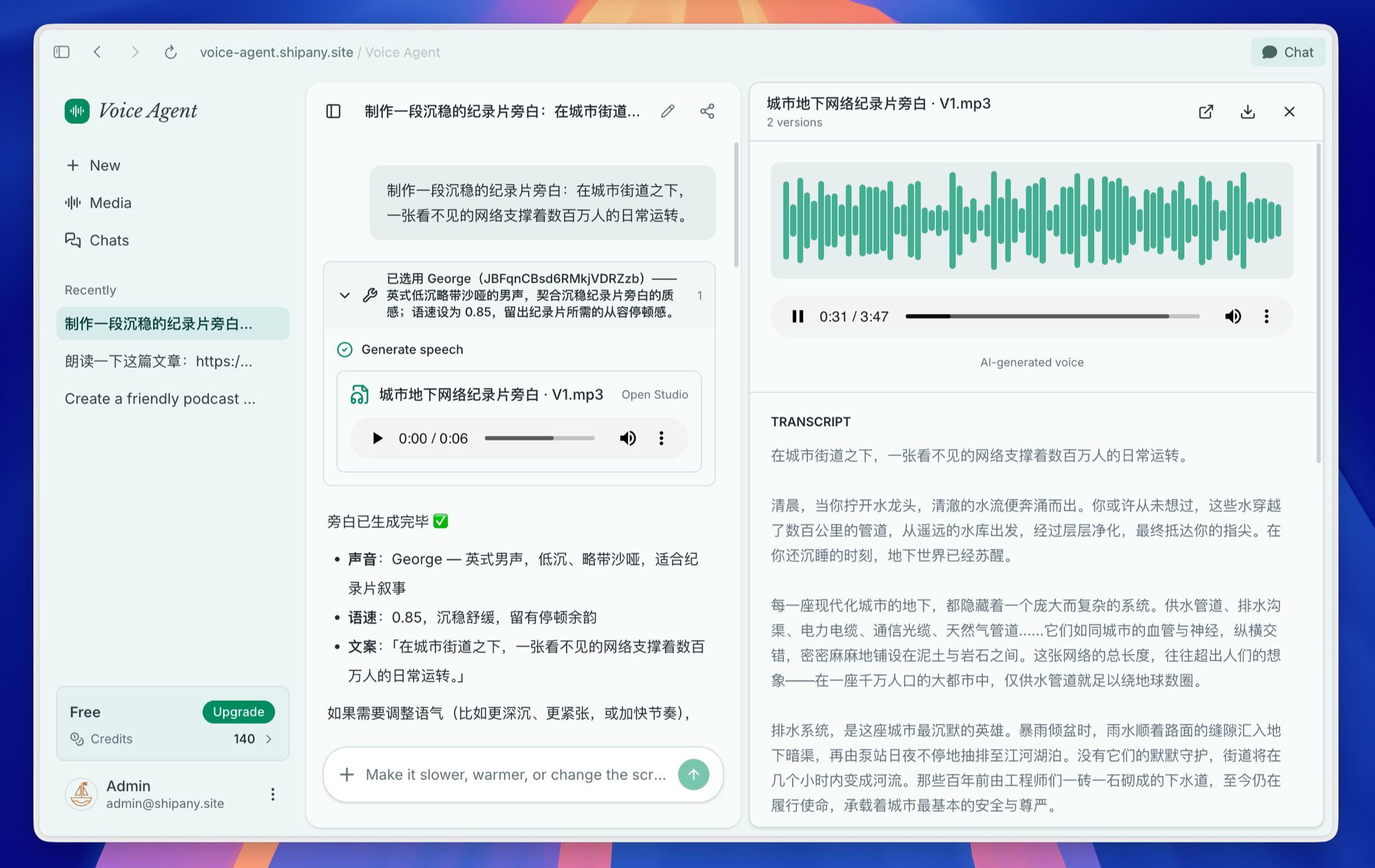The width and height of the screenshot is (1375, 868).
Task: Go forward with the browser forward arrow
Action: click(135, 52)
